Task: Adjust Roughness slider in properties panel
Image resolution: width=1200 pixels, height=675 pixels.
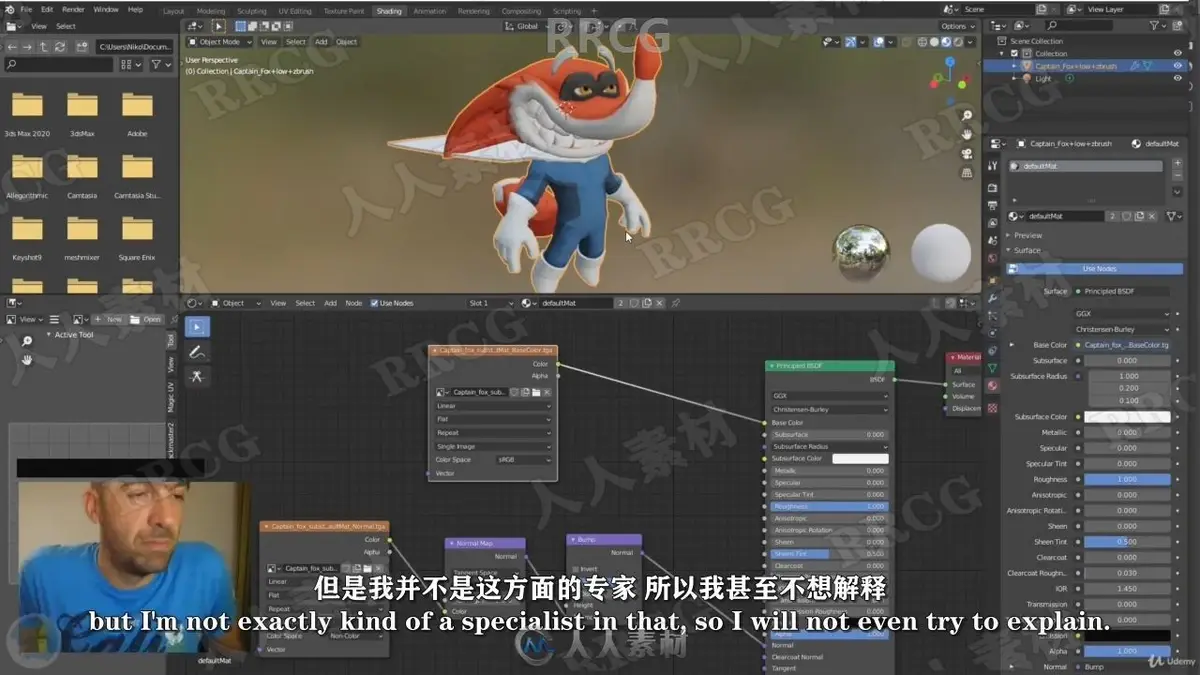Action: point(1128,479)
